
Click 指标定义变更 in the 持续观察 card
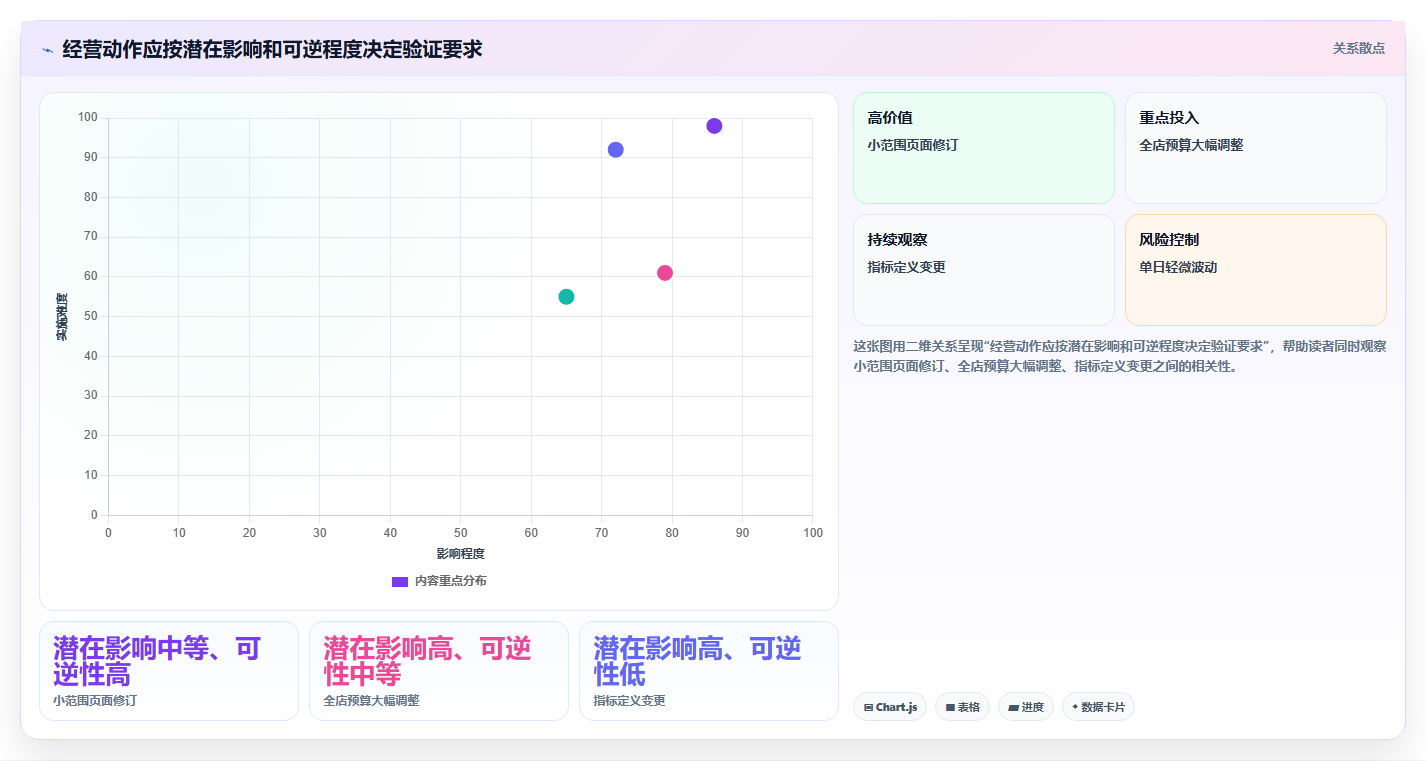tap(907, 267)
